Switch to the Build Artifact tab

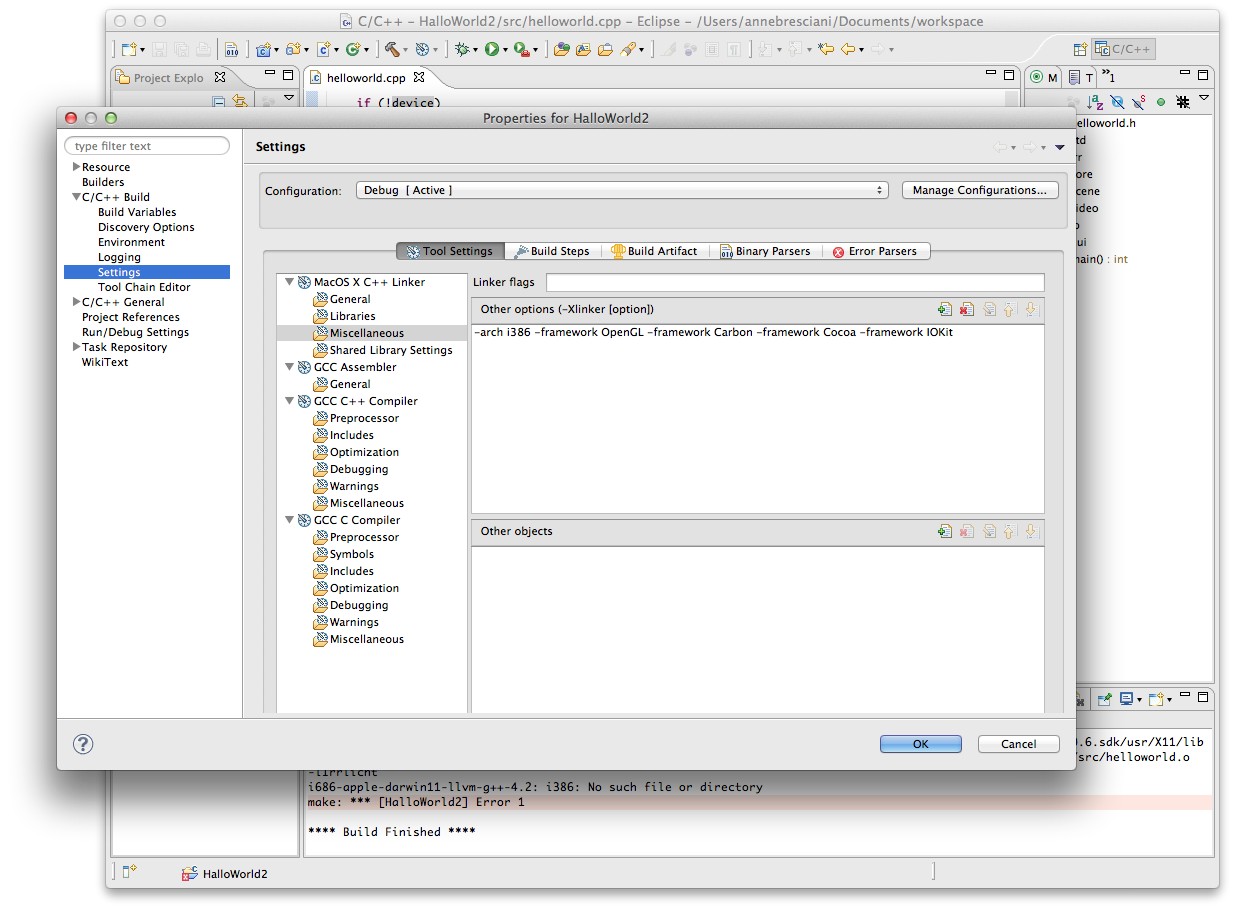[x=654, y=251]
